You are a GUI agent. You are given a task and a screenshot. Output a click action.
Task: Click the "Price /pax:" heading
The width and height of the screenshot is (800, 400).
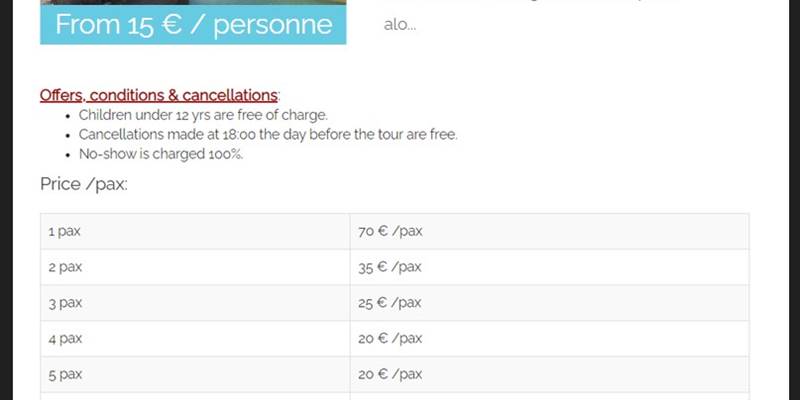(84, 184)
